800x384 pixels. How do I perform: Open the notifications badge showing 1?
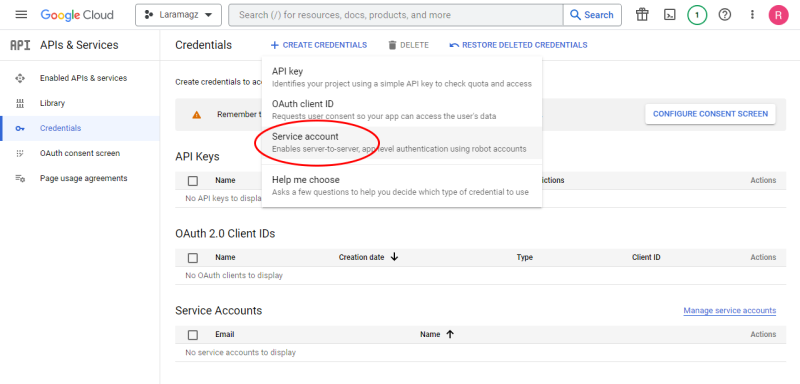[697, 15]
